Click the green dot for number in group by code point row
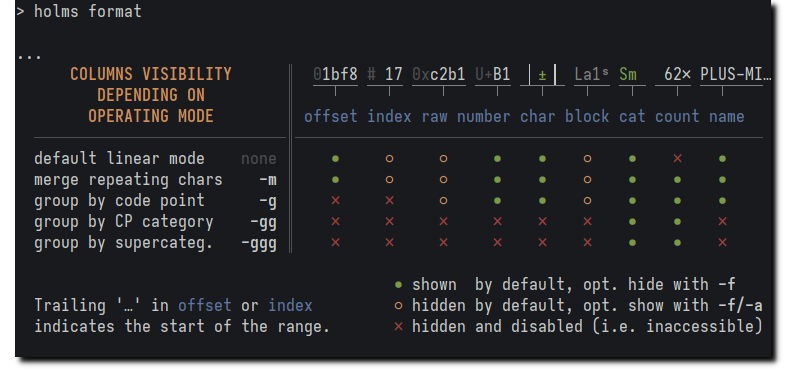The height and width of the screenshot is (372, 786). point(497,201)
